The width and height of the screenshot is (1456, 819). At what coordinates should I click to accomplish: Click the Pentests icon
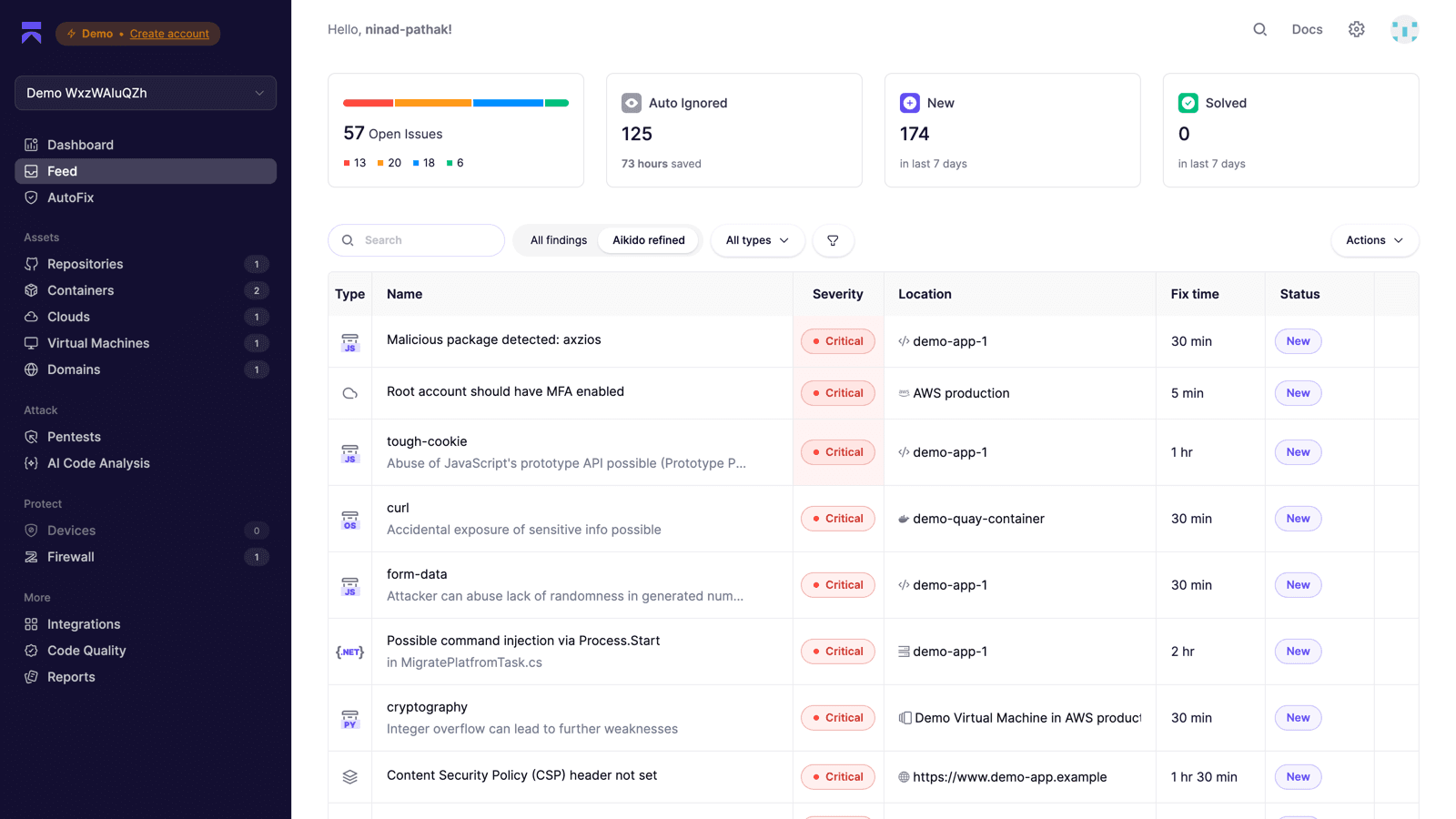pyautogui.click(x=31, y=437)
